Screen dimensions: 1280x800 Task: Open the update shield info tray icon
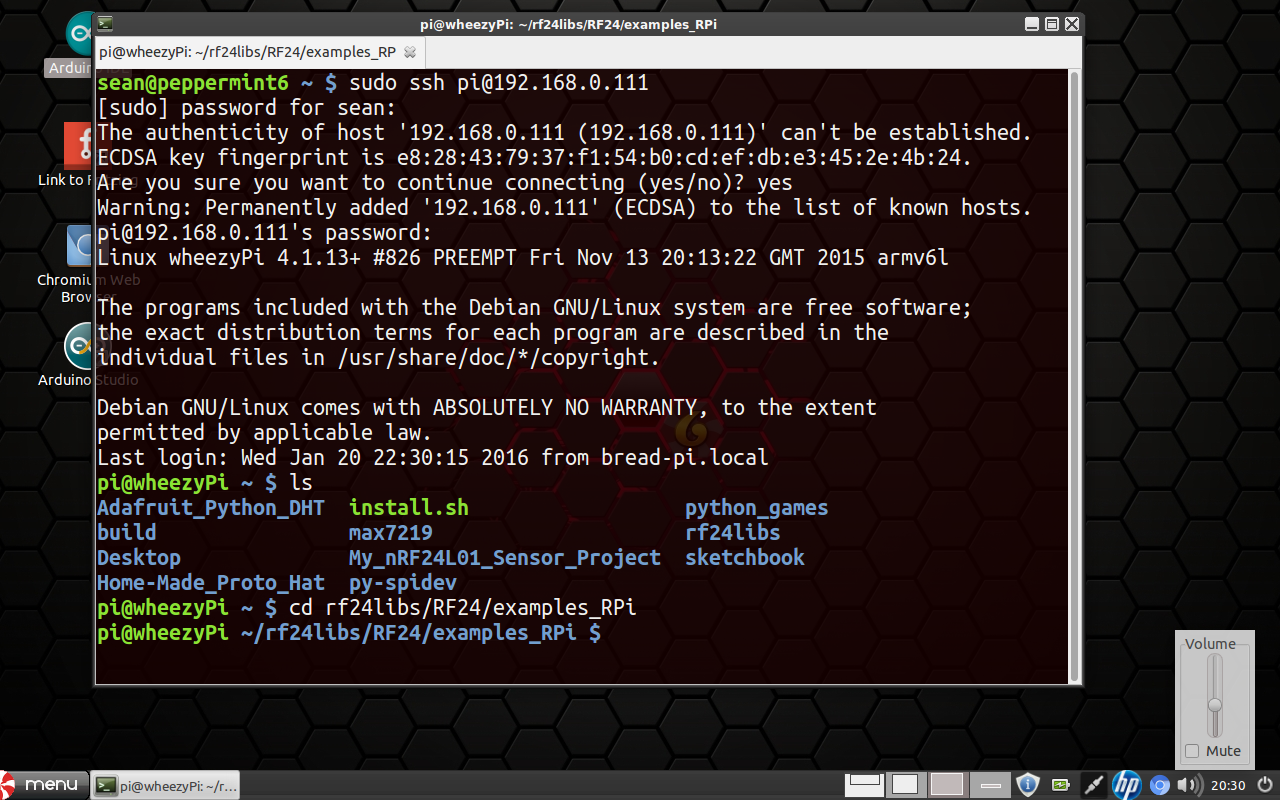[1028, 784]
